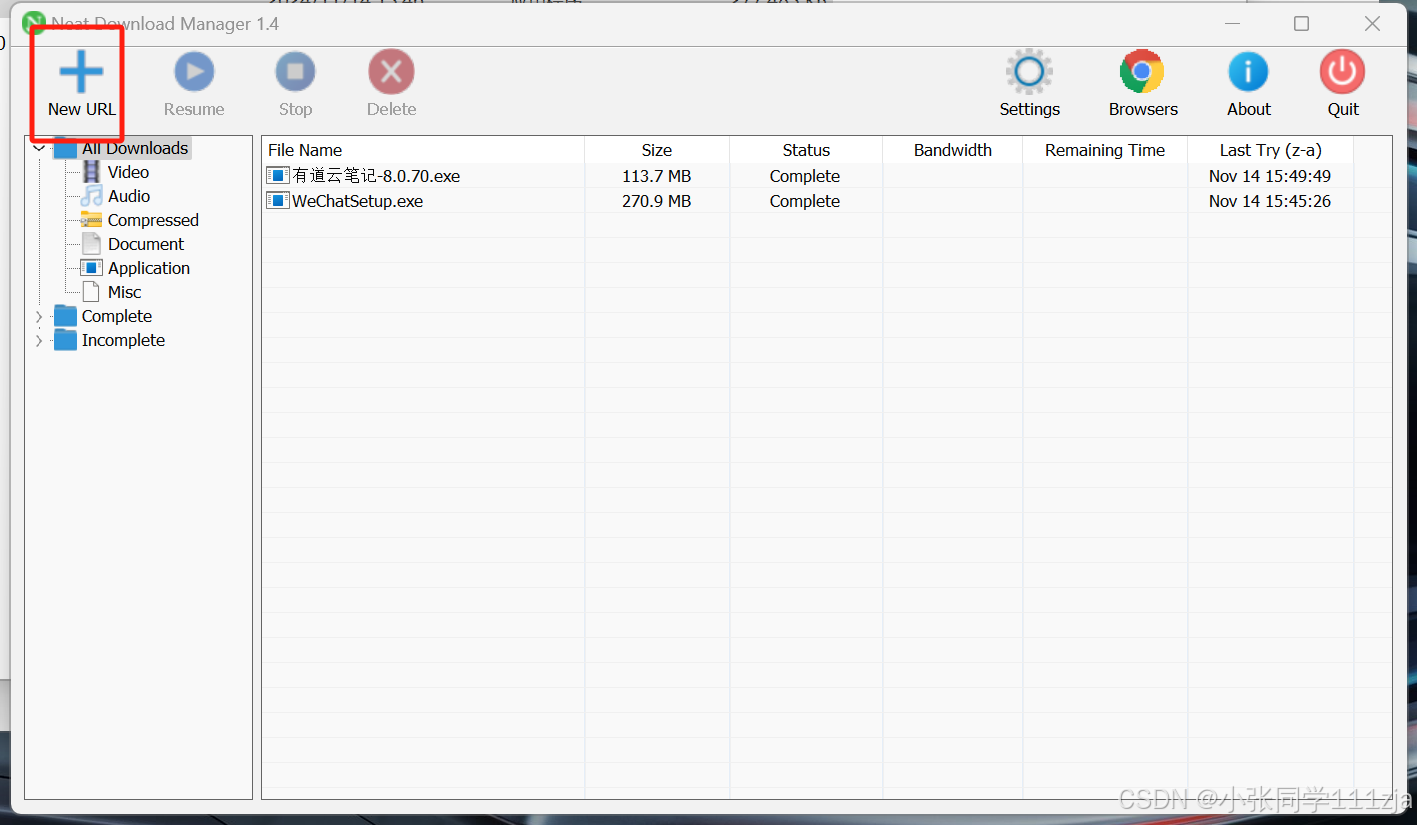The width and height of the screenshot is (1417, 825).
Task: Maximize the Neat Download Manager window
Action: [x=1301, y=23]
